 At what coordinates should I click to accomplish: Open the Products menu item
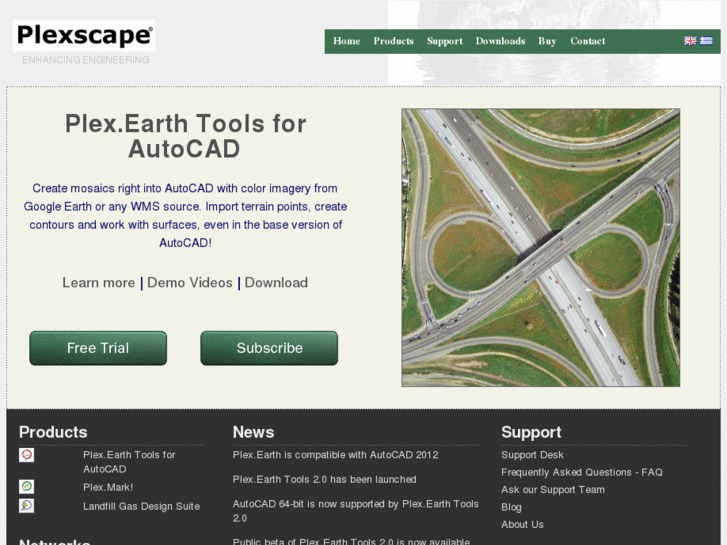[x=393, y=41]
